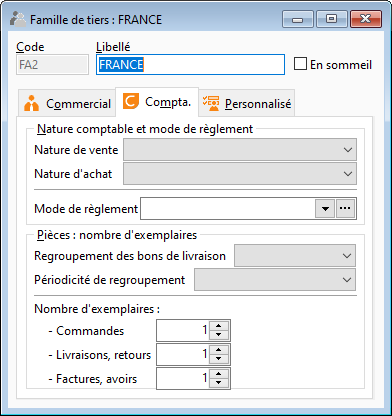Viewport: 392px width, 416px height.
Task: Click the window title bar users icon
Action: 18,19
